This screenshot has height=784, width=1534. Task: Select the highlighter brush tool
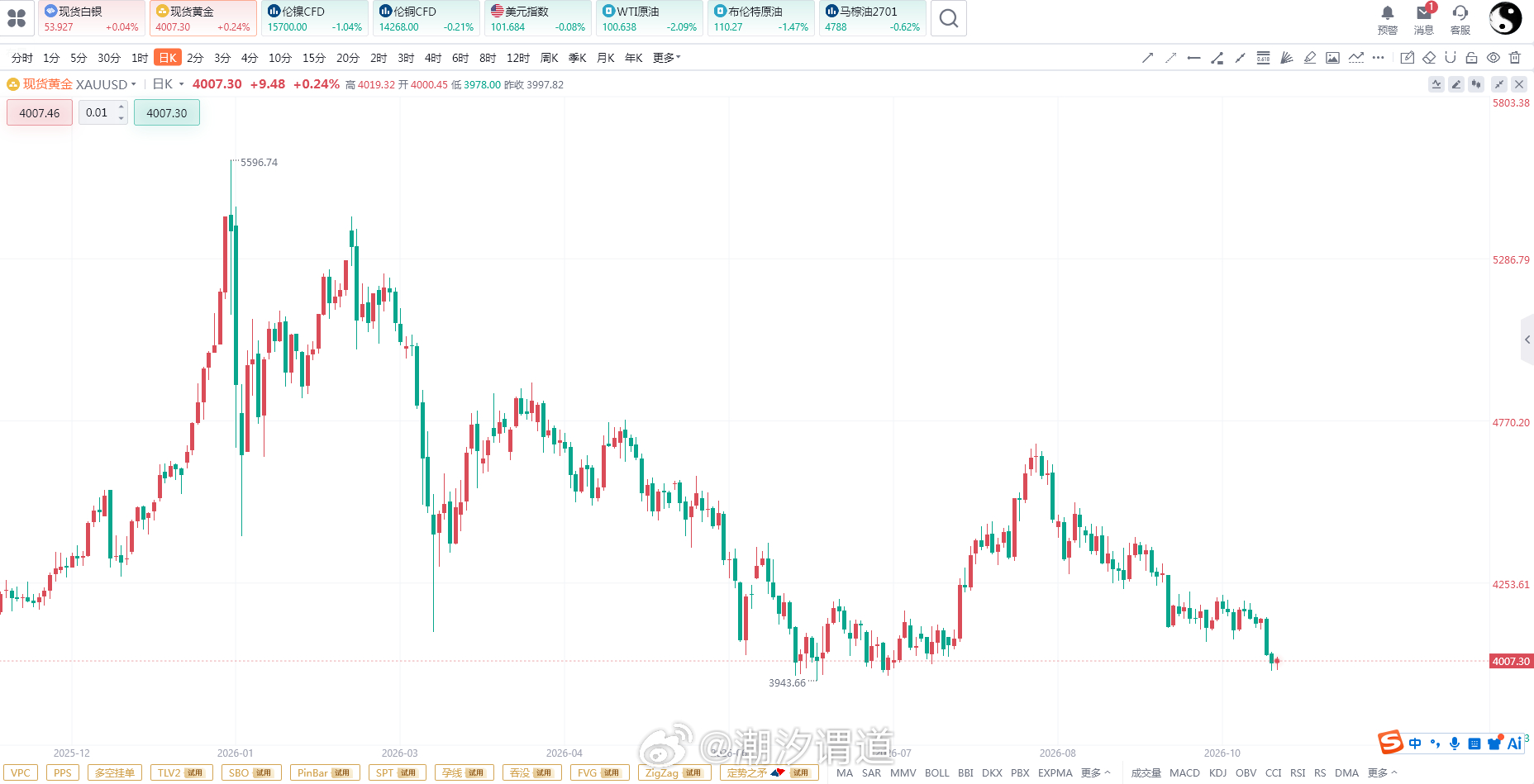(x=1309, y=58)
